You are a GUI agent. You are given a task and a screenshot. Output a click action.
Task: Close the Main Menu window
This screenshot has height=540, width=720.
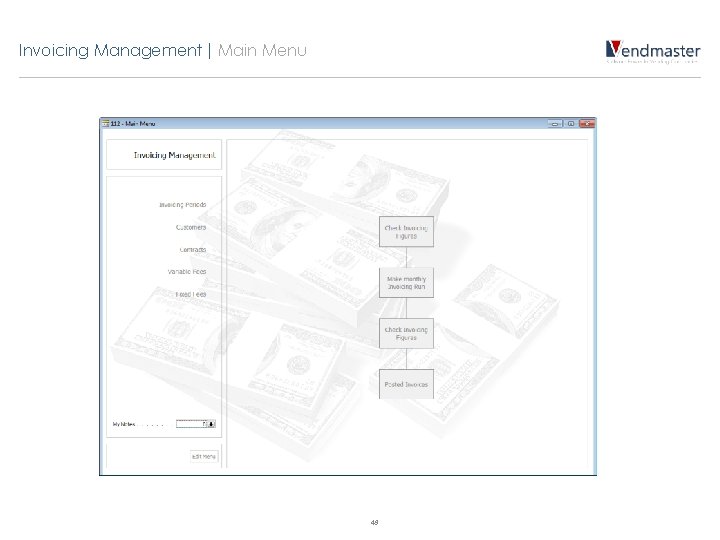coord(587,124)
